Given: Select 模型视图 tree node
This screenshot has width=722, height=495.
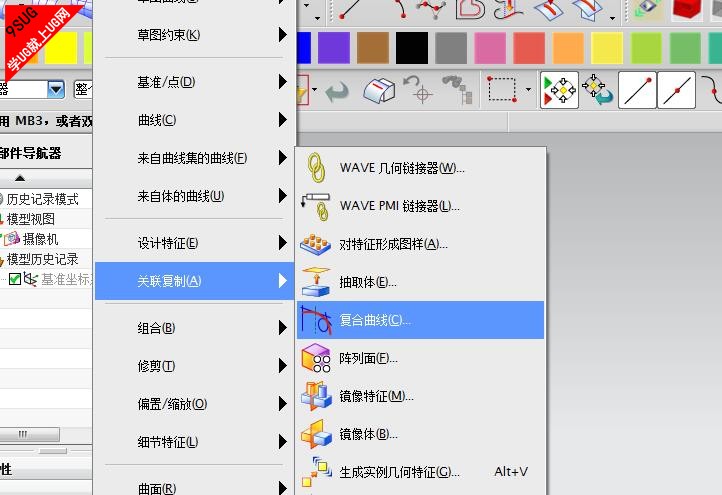Looking at the screenshot, I should (30, 219).
